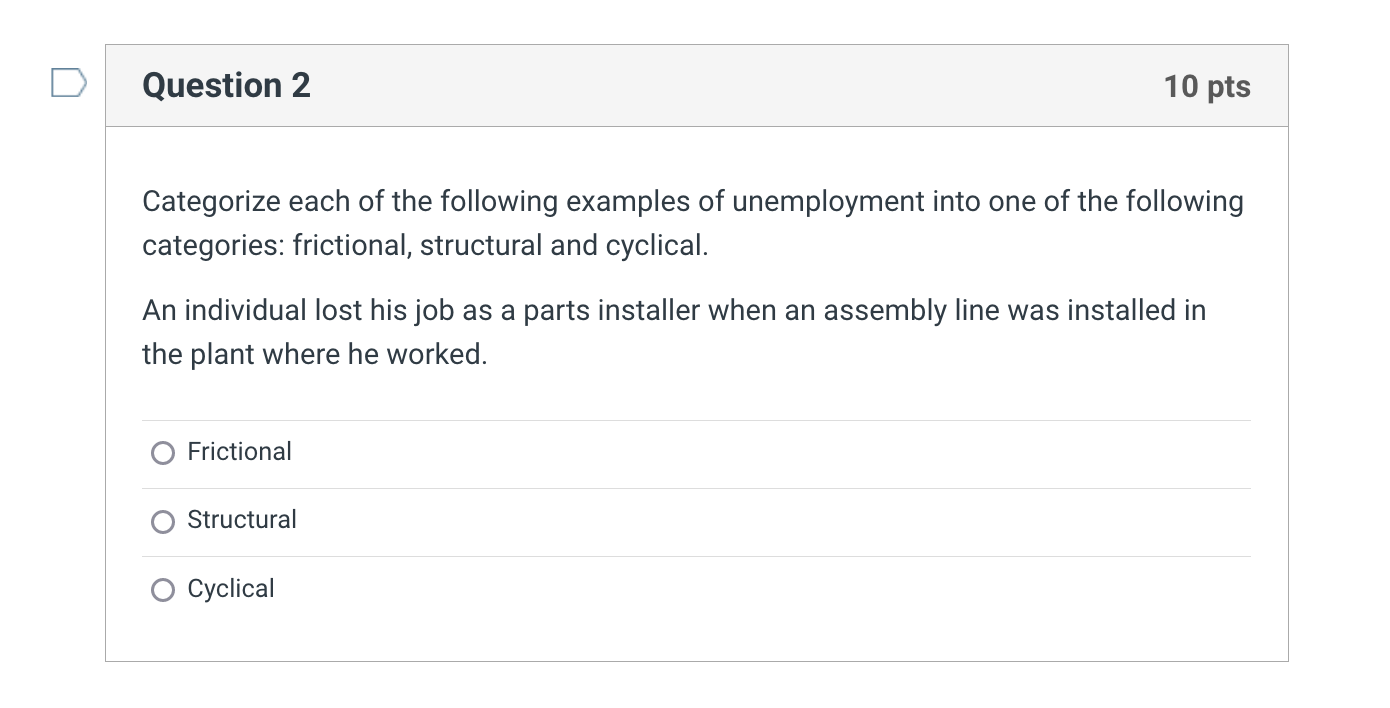Click the Question 2 header title
The width and height of the screenshot is (1390, 708).
pos(225,86)
